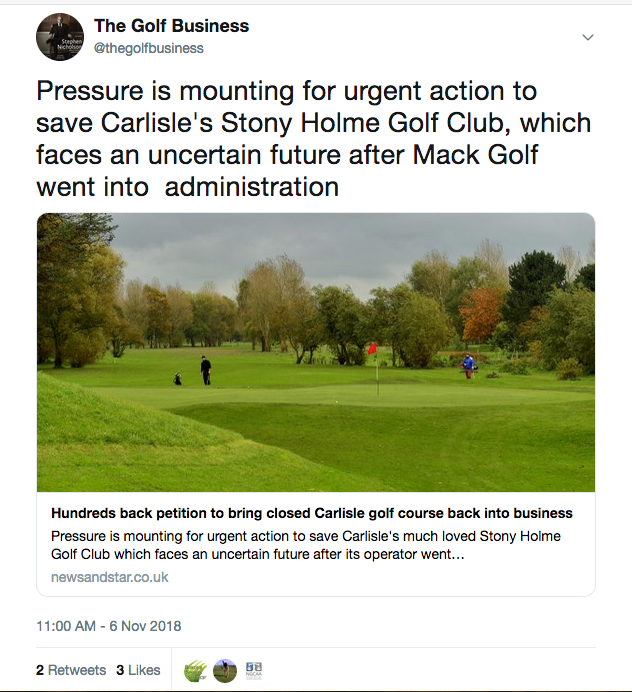Click the green grass logo liker avatar
The image size is (632, 692).
[x=197, y=670]
